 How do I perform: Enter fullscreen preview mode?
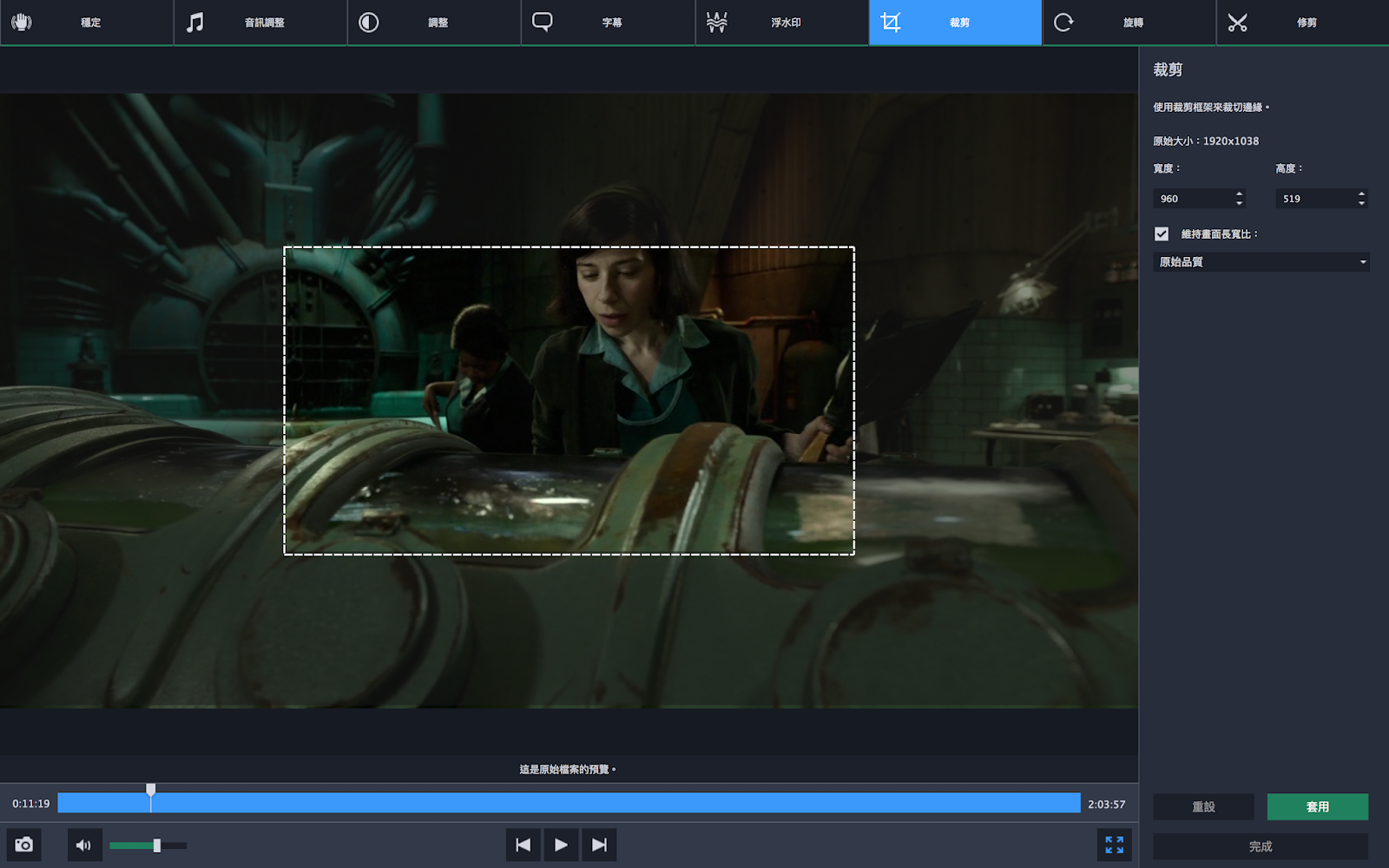tap(1115, 845)
